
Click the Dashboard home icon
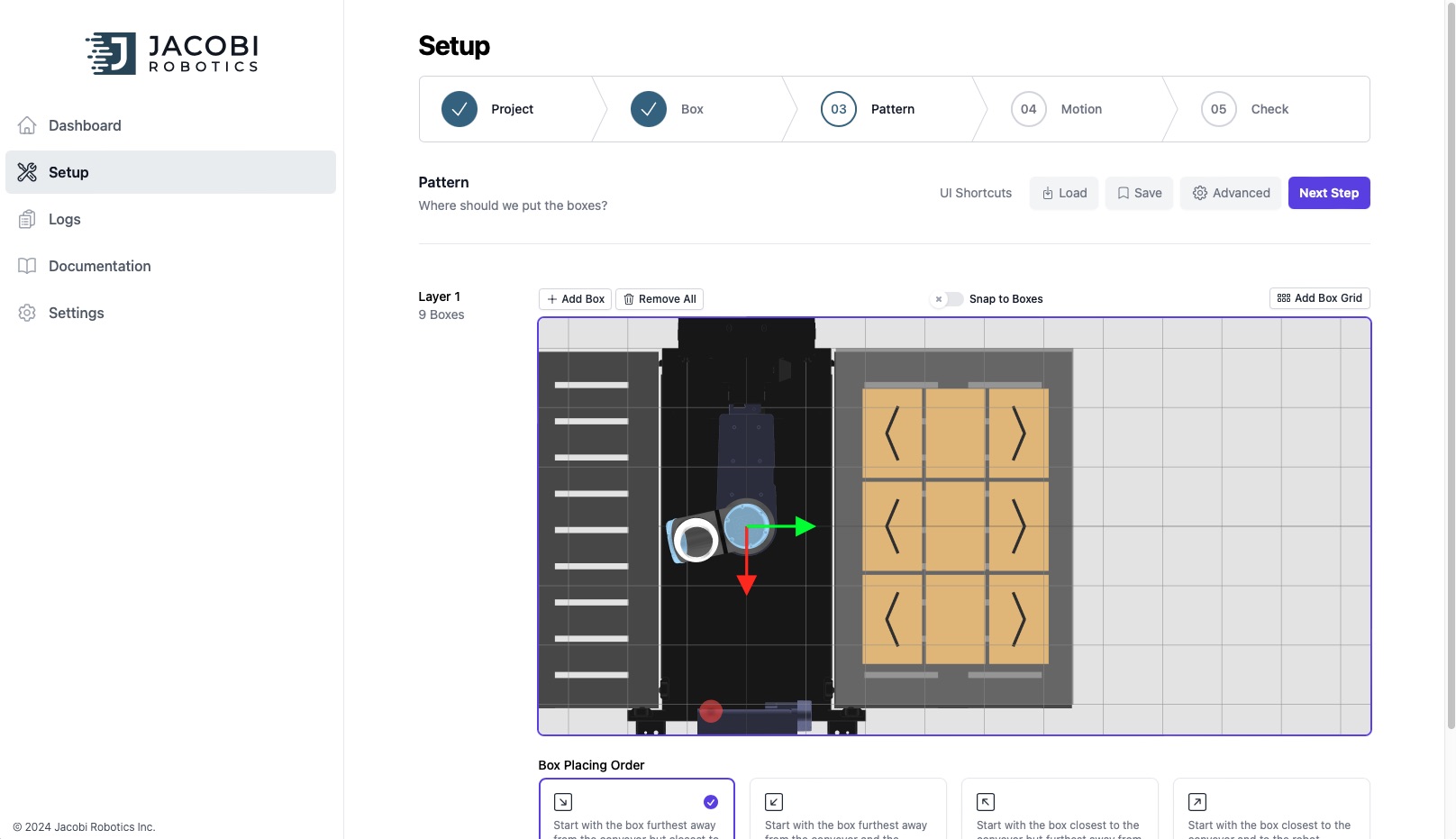pos(27,125)
